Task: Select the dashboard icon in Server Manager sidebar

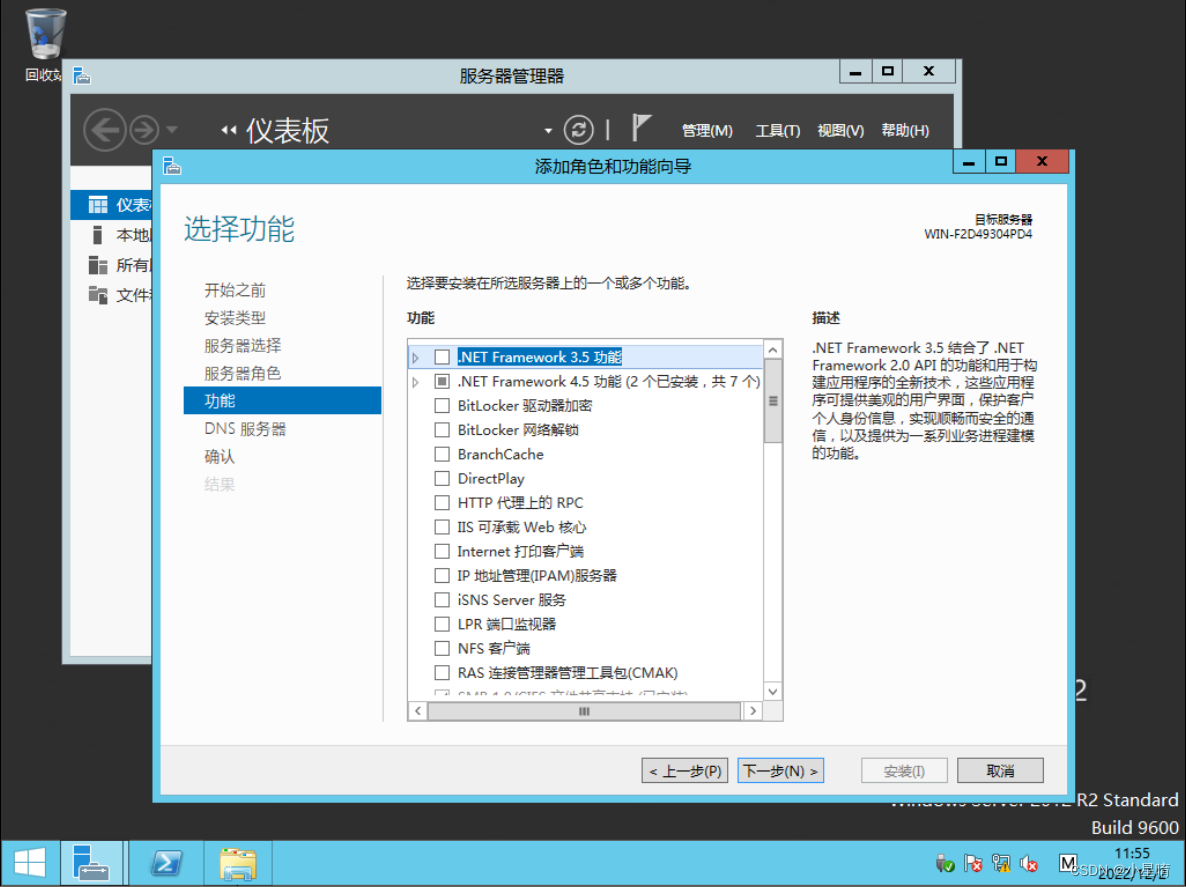Action: coord(98,205)
